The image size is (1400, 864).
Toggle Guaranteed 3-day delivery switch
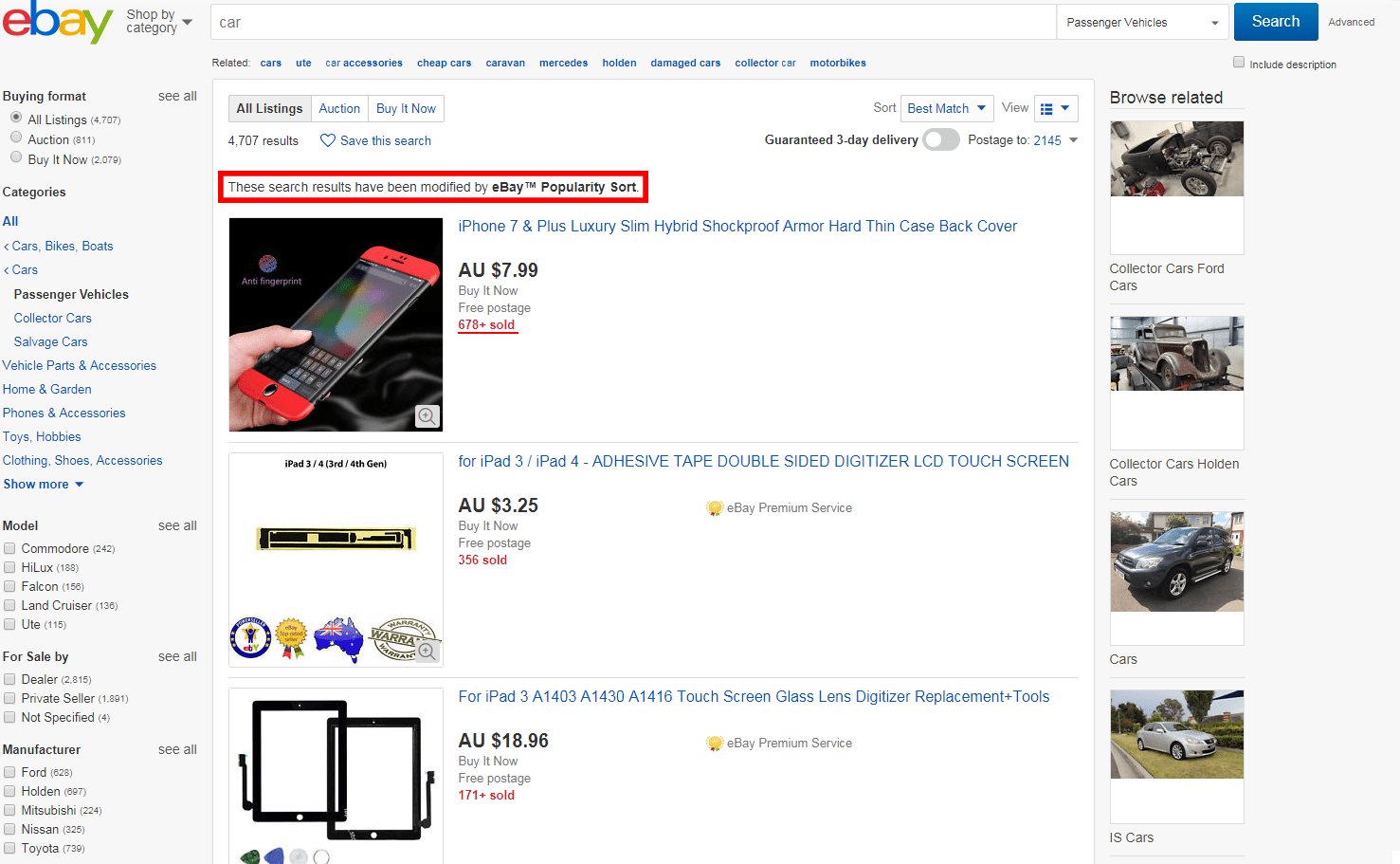coord(941,140)
